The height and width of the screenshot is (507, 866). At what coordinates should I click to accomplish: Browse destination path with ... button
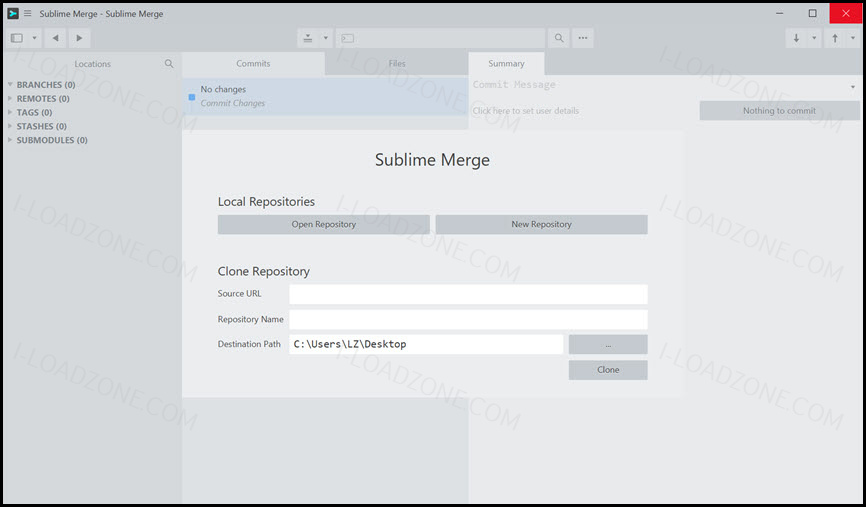click(x=608, y=345)
